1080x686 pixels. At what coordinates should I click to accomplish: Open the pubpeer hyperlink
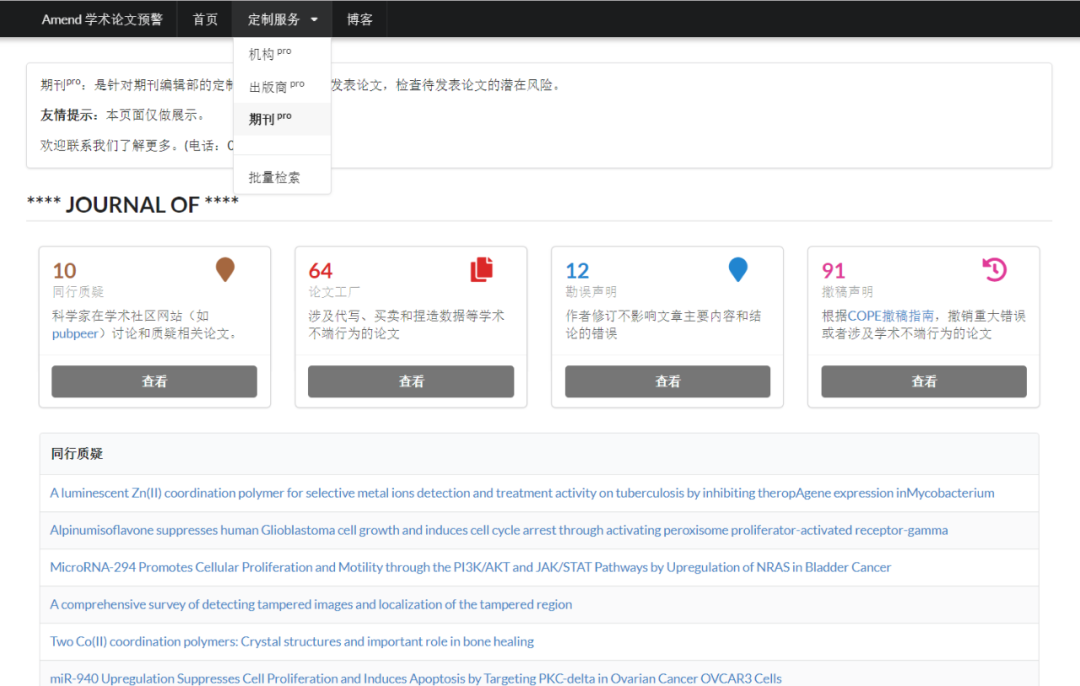(76, 334)
